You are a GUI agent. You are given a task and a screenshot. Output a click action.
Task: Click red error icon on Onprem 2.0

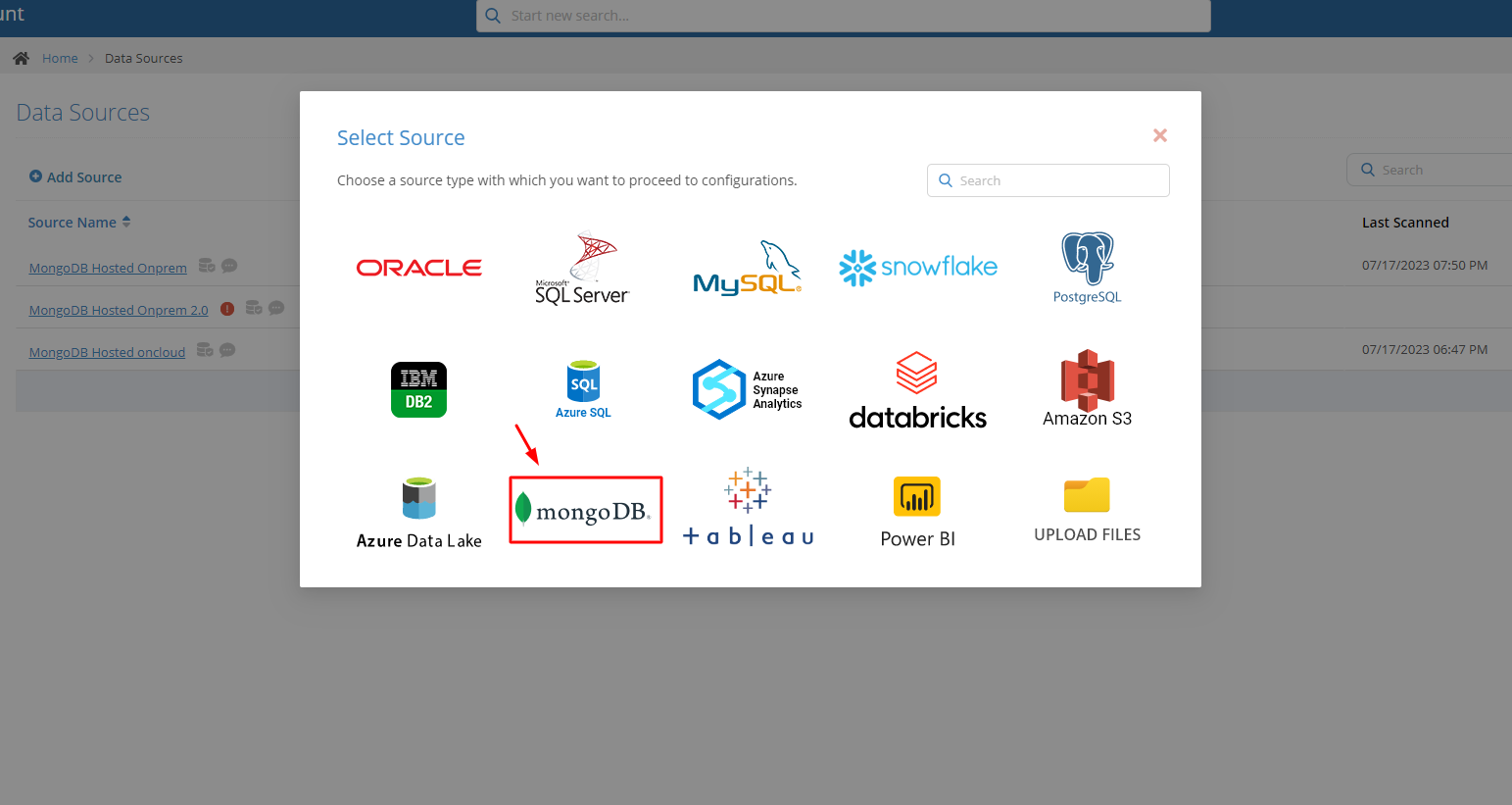pos(227,308)
